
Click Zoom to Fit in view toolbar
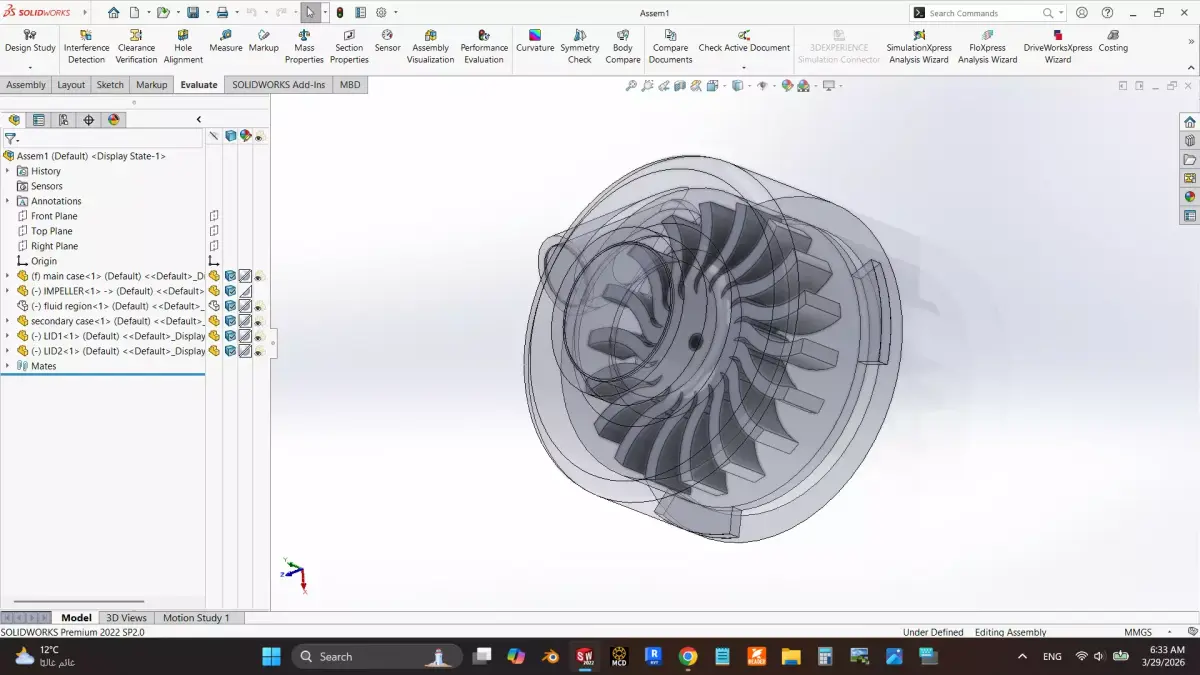pos(631,86)
